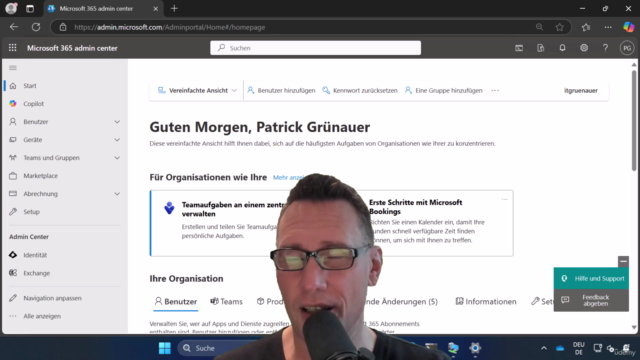640x360 pixels.
Task: Click the browser back arrow
Action: pyautogui.click(x=14, y=27)
